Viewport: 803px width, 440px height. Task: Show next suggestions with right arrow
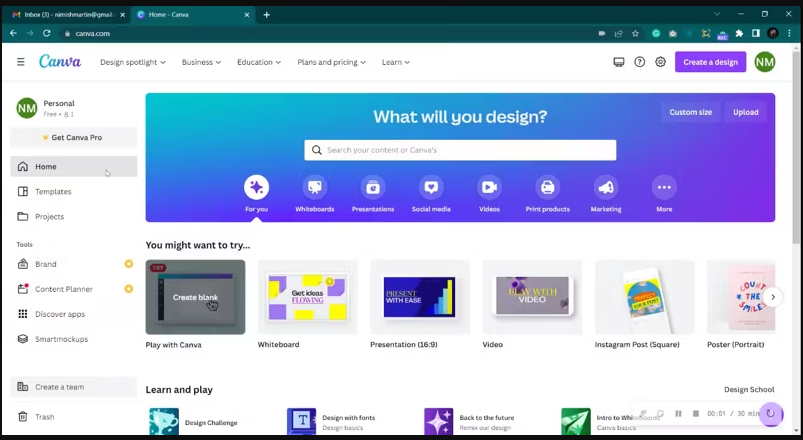point(773,297)
